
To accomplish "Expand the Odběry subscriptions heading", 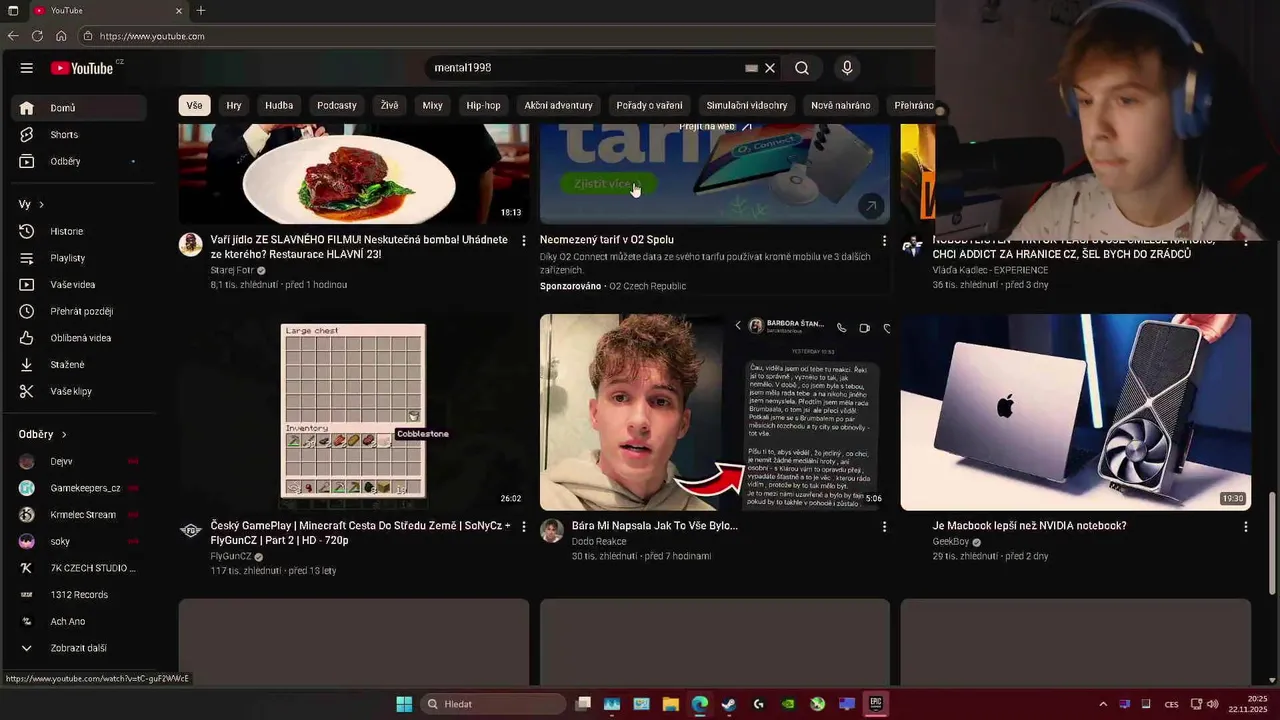I will 42,434.
